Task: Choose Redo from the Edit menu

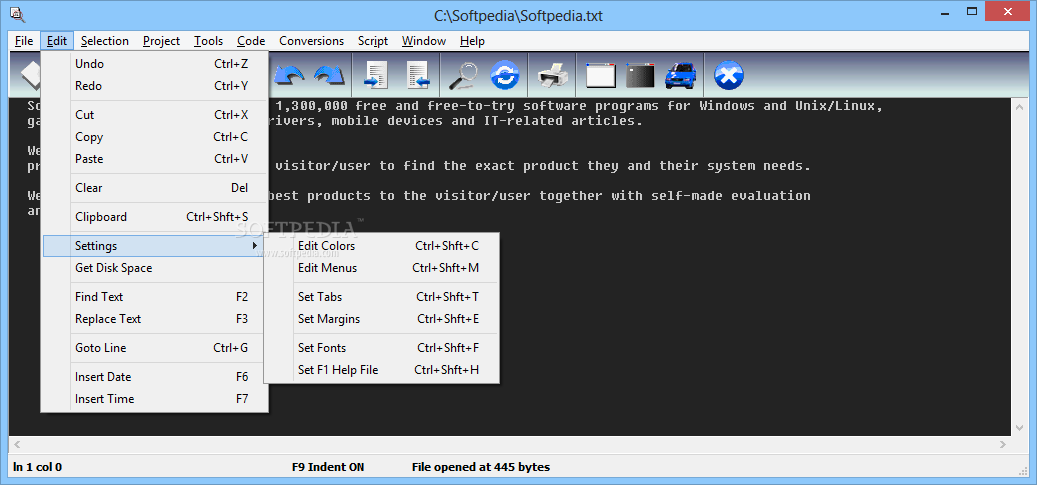Action: (155, 86)
